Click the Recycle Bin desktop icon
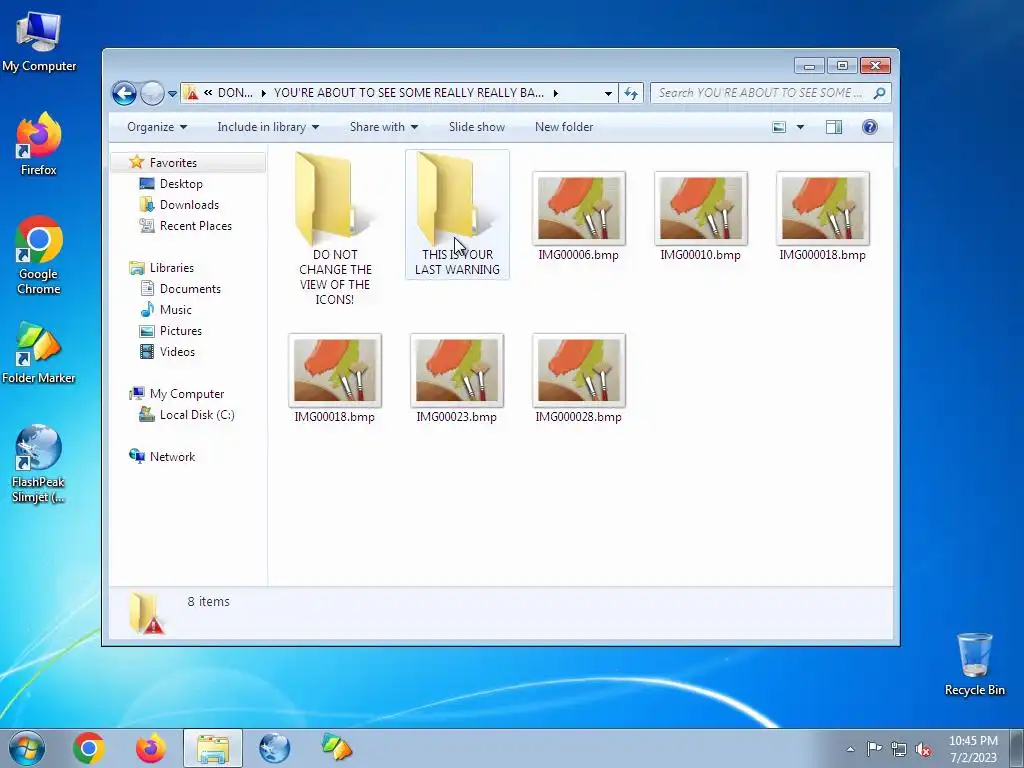1024x768 pixels. (974, 664)
